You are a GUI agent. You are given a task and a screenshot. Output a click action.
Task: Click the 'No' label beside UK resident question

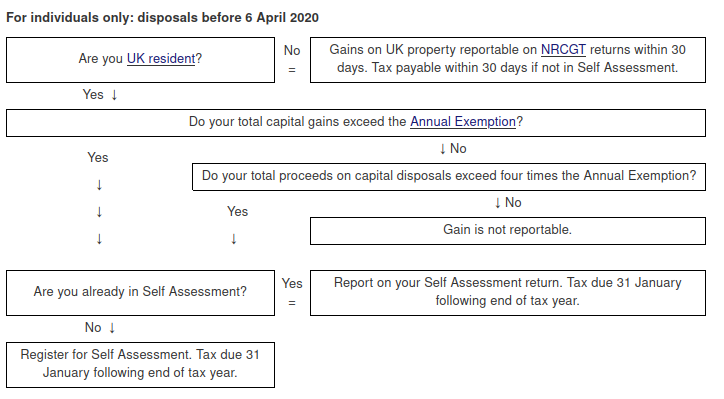click(292, 50)
